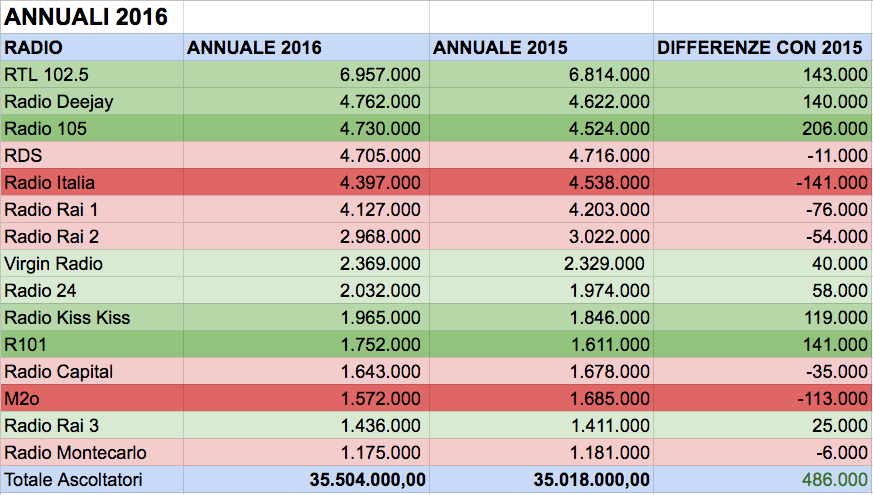Select the DIFFERENZE CON 2015 header cell
873x495 pixels.
point(761,48)
